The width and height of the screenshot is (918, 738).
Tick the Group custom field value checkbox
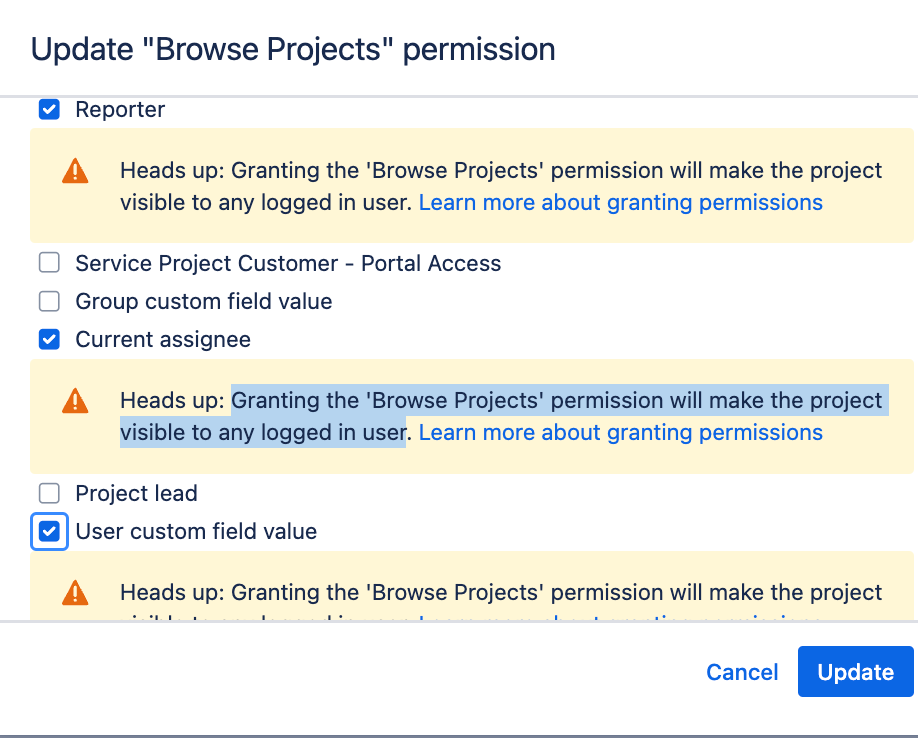pyautogui.click(x=49, y=301)
